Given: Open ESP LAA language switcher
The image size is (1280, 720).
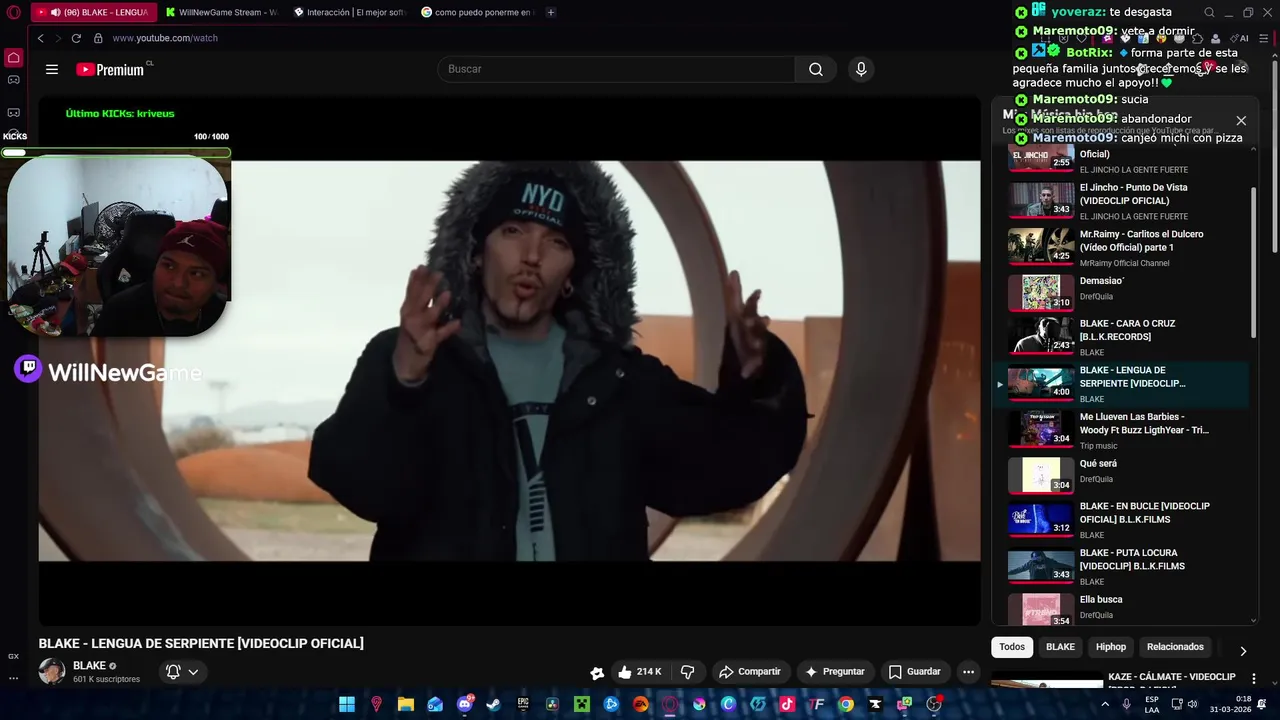Looking at the screenshot, I should click(1152, 704).
